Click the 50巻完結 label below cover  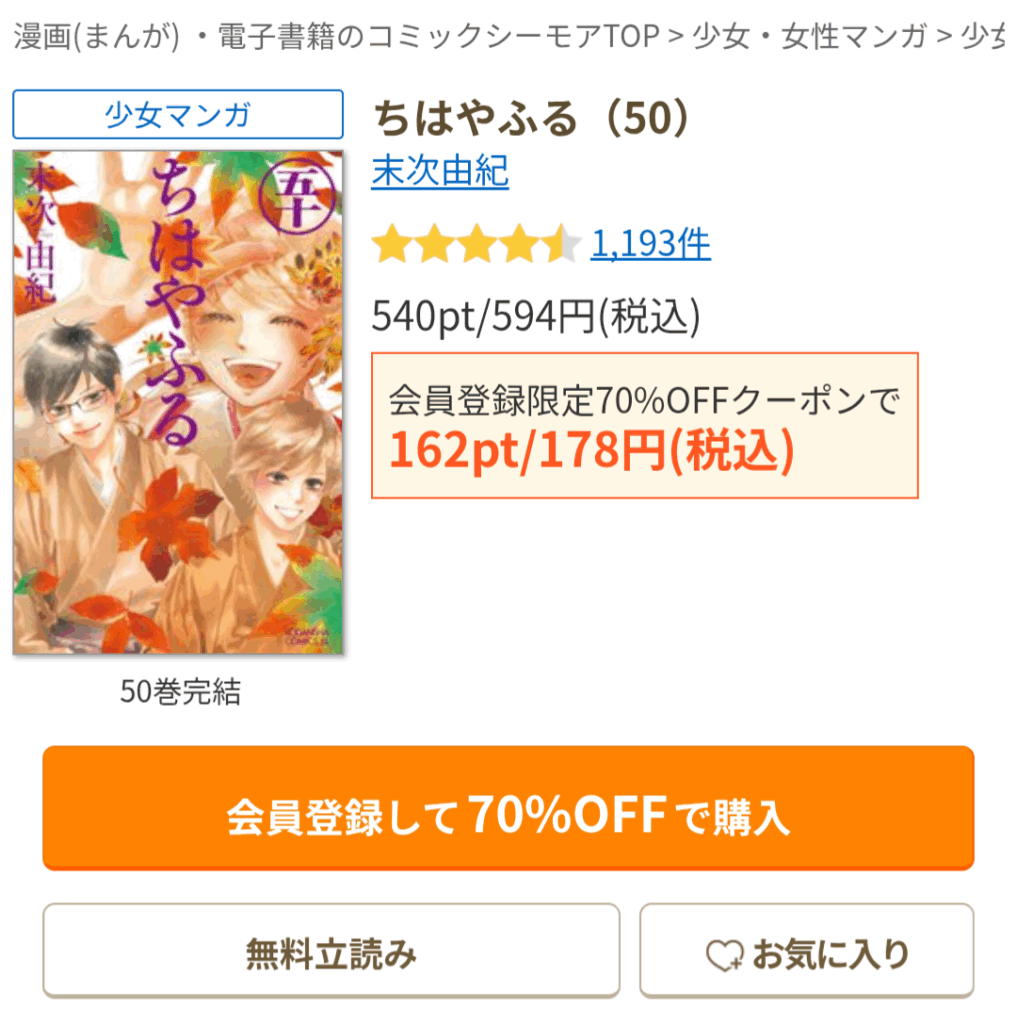coord(180,692)
